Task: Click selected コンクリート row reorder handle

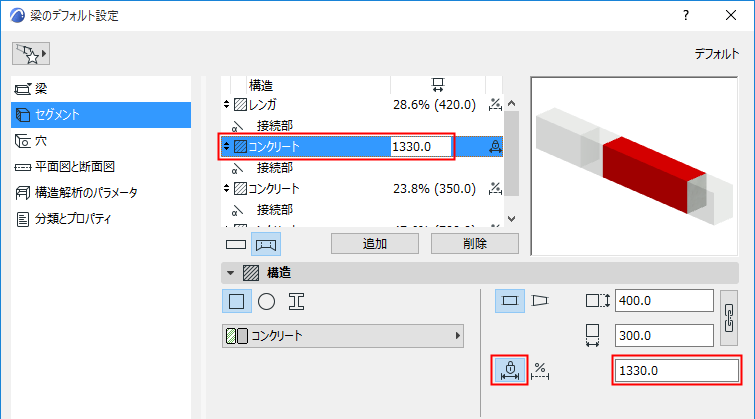Action: pos(226,146)
